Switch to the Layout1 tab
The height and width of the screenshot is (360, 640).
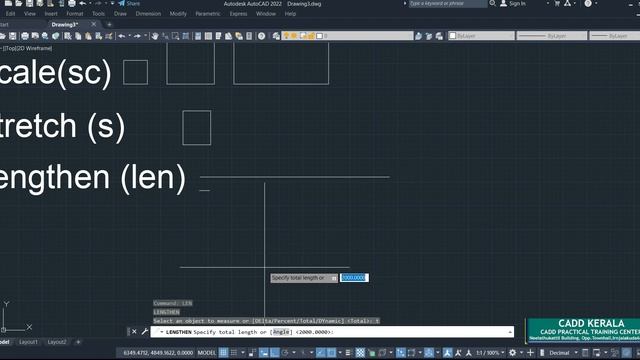tap(28, 342)
